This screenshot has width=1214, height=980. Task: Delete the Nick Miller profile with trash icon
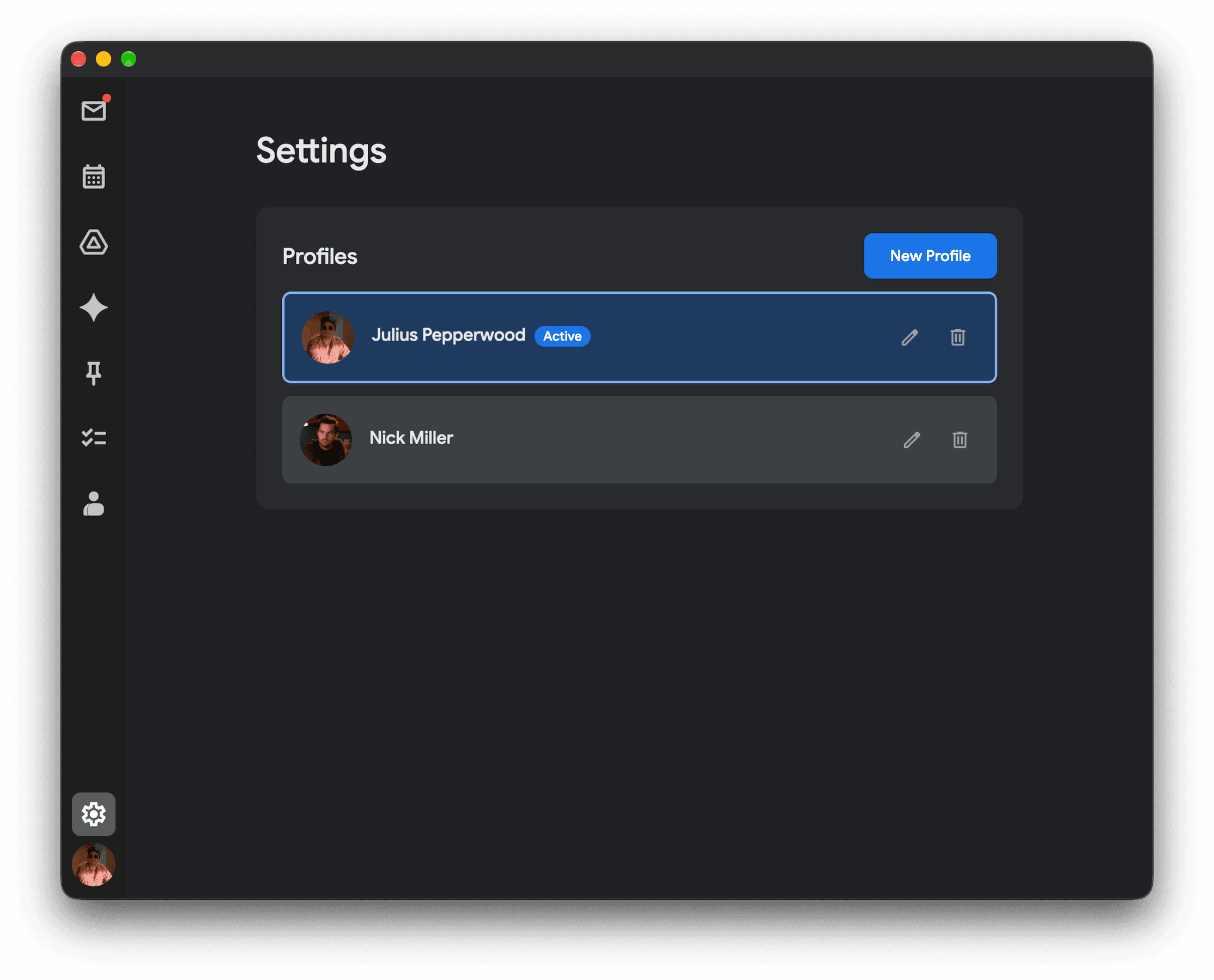tap(960, 440)
